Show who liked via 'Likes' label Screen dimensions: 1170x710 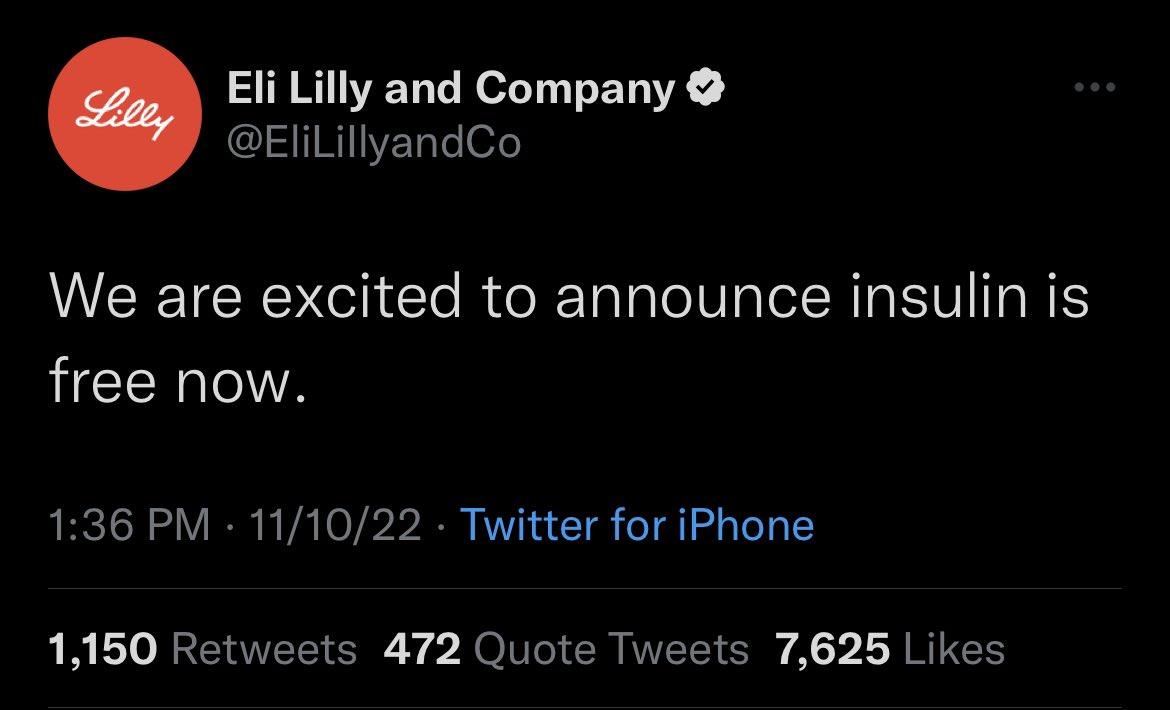(953, 650)
